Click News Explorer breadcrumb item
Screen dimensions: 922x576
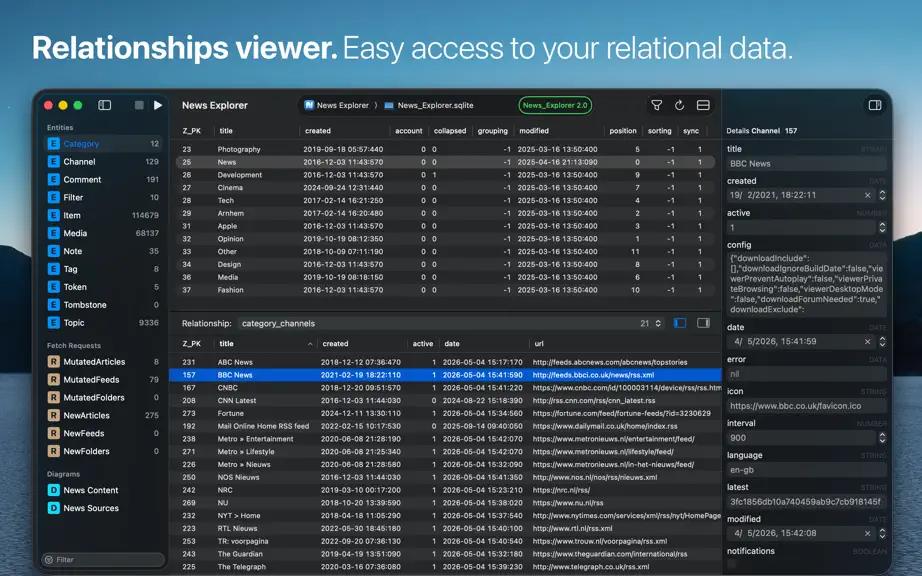click(x=336, y=105)
